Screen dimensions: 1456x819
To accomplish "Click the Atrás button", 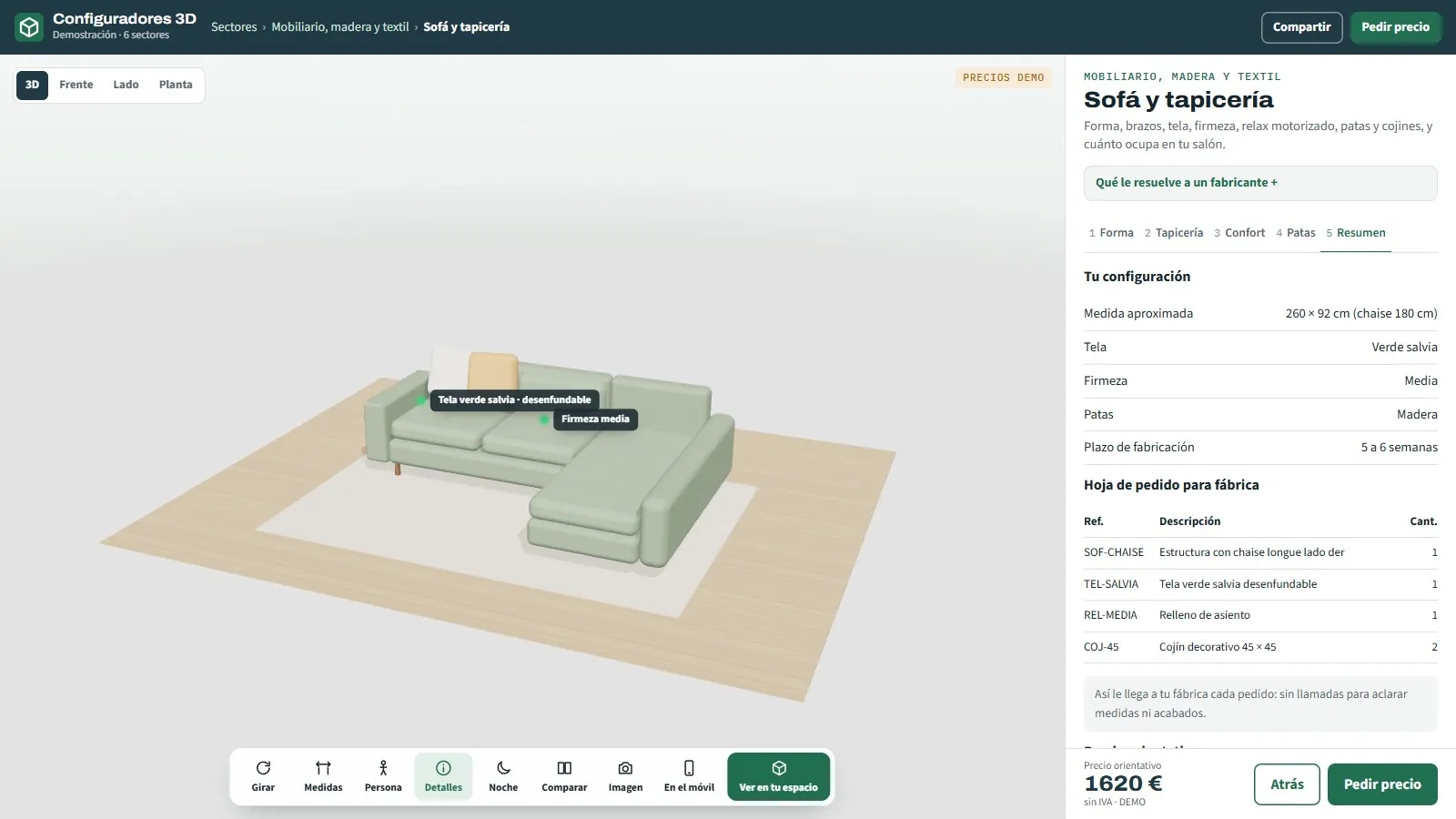I will tap(1287, 784).
